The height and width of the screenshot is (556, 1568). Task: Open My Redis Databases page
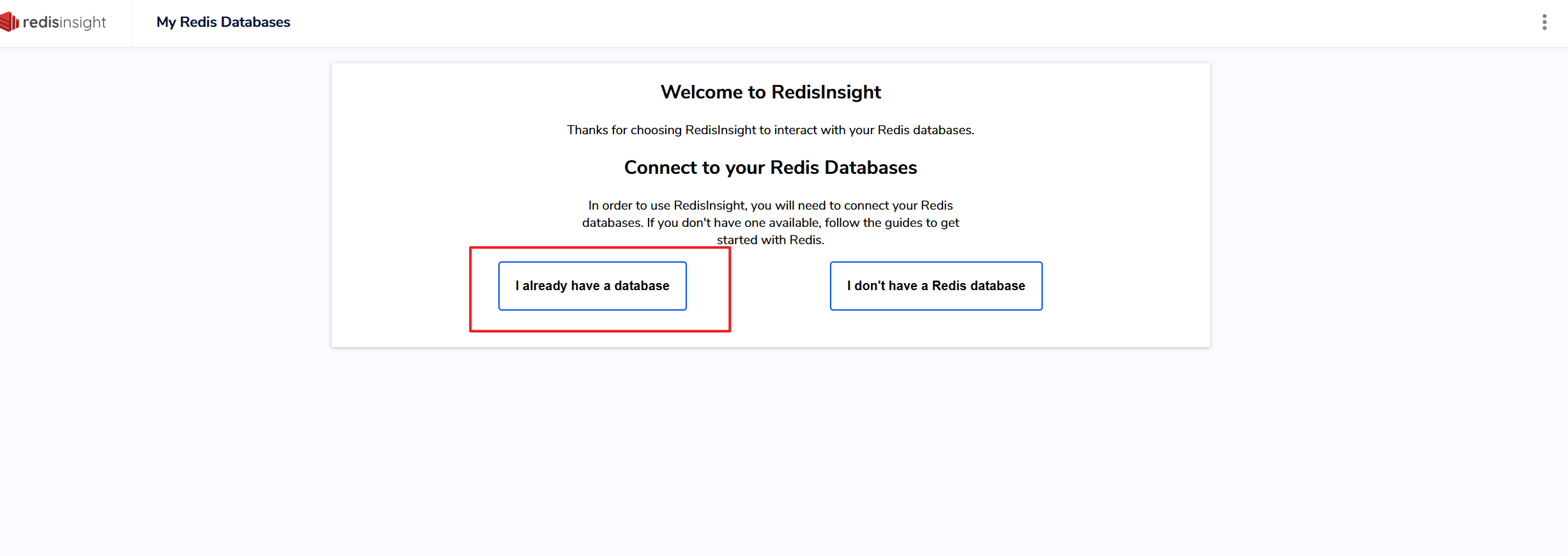223,22
